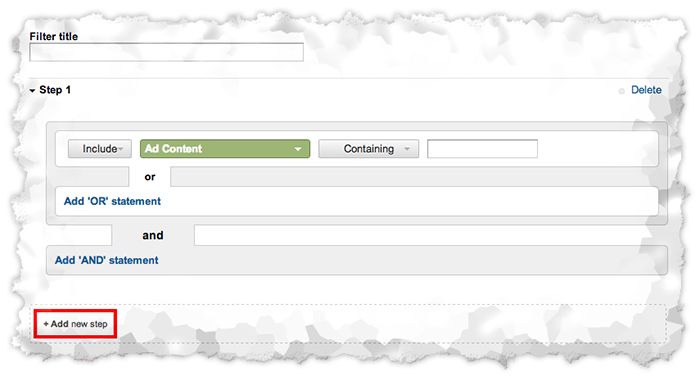Collapse Step 1 using the disclosure triangle
The image size is (700, 377).
point(33,91)
